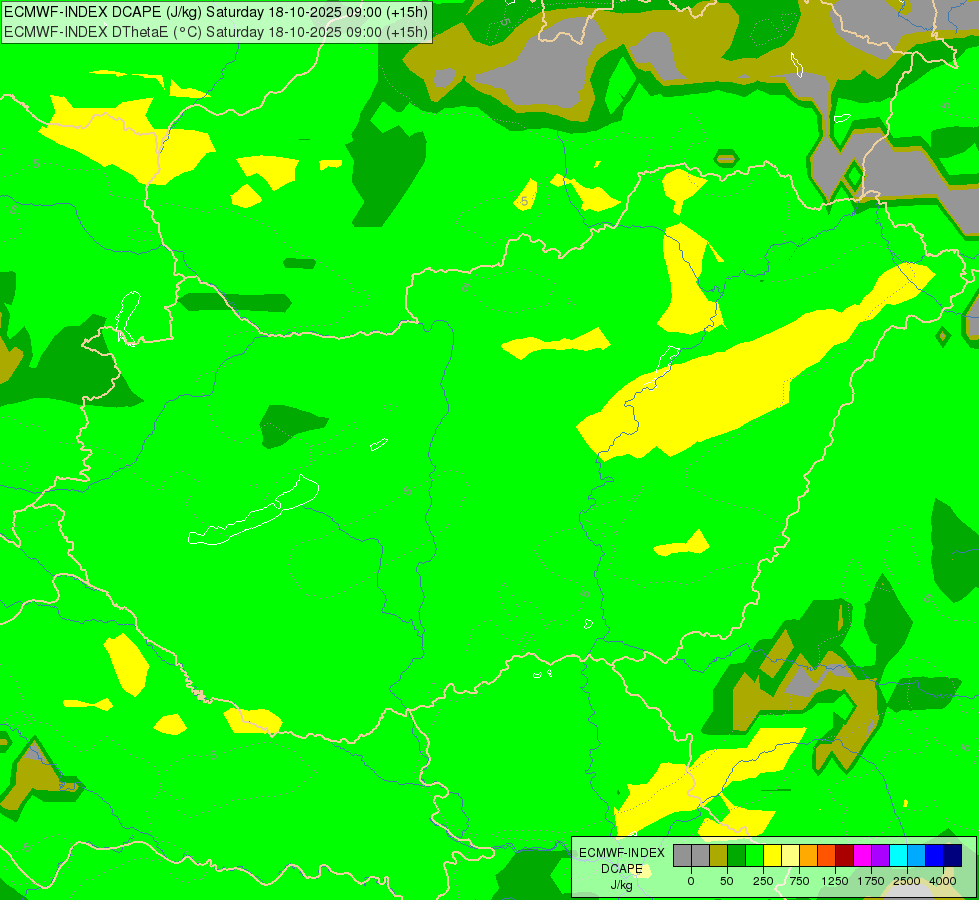The height and width of the screenshot is (900, 979).
Task: Click the legend title 'ECMWF-INDEX'
Action: point(622,853)
